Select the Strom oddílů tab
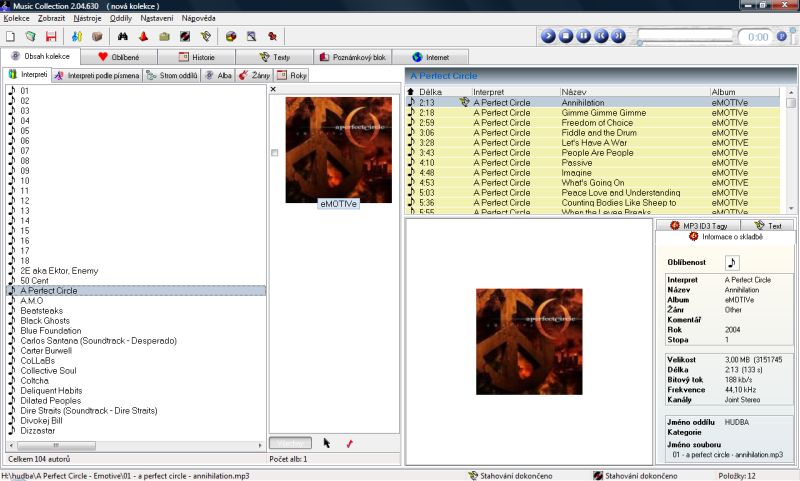 [171, 75]
